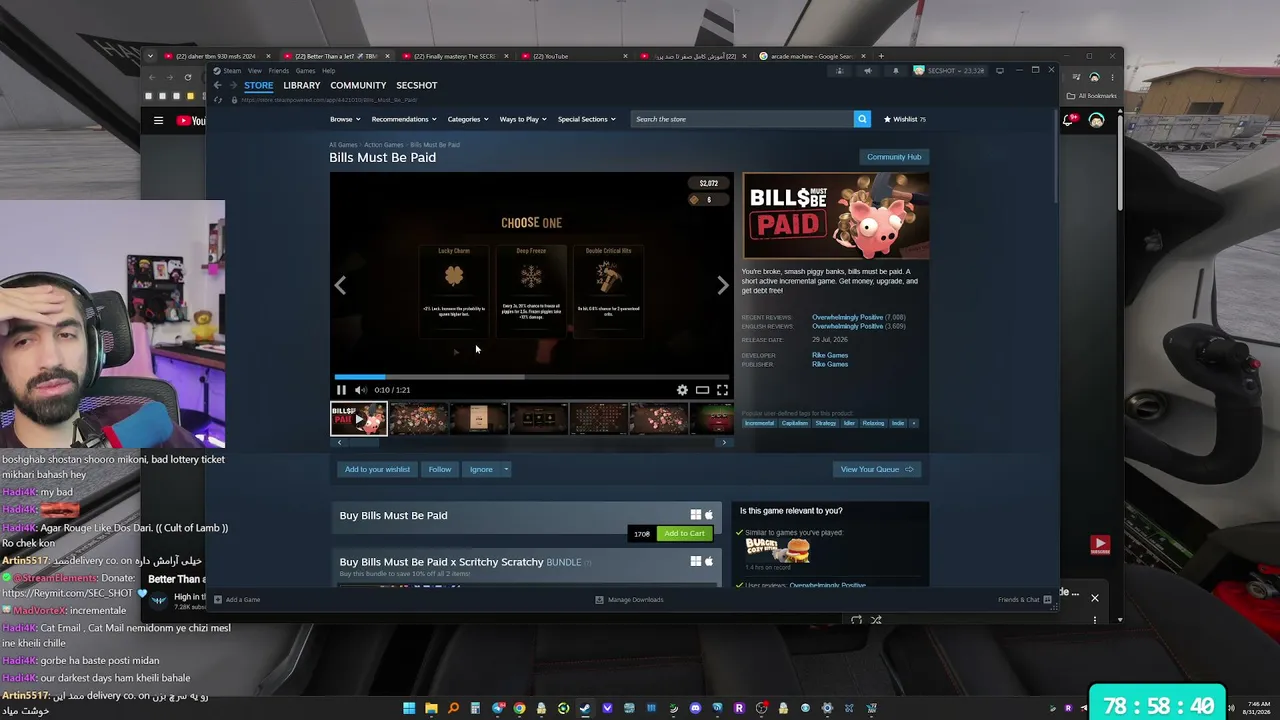The width and height of the screenshot is (1280, 720).
Task: Open File Explorer from the taskbar
Action: 431,708
